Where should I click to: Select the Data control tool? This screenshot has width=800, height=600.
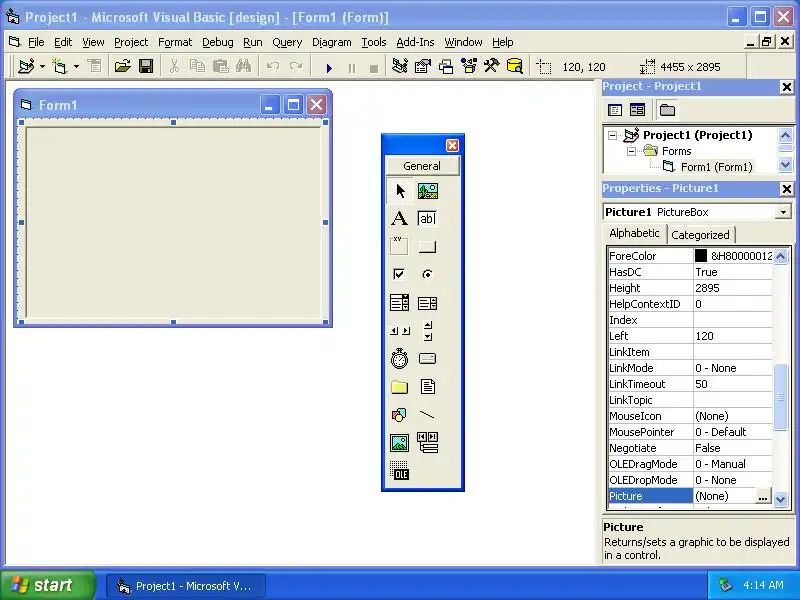click(428, 442)
